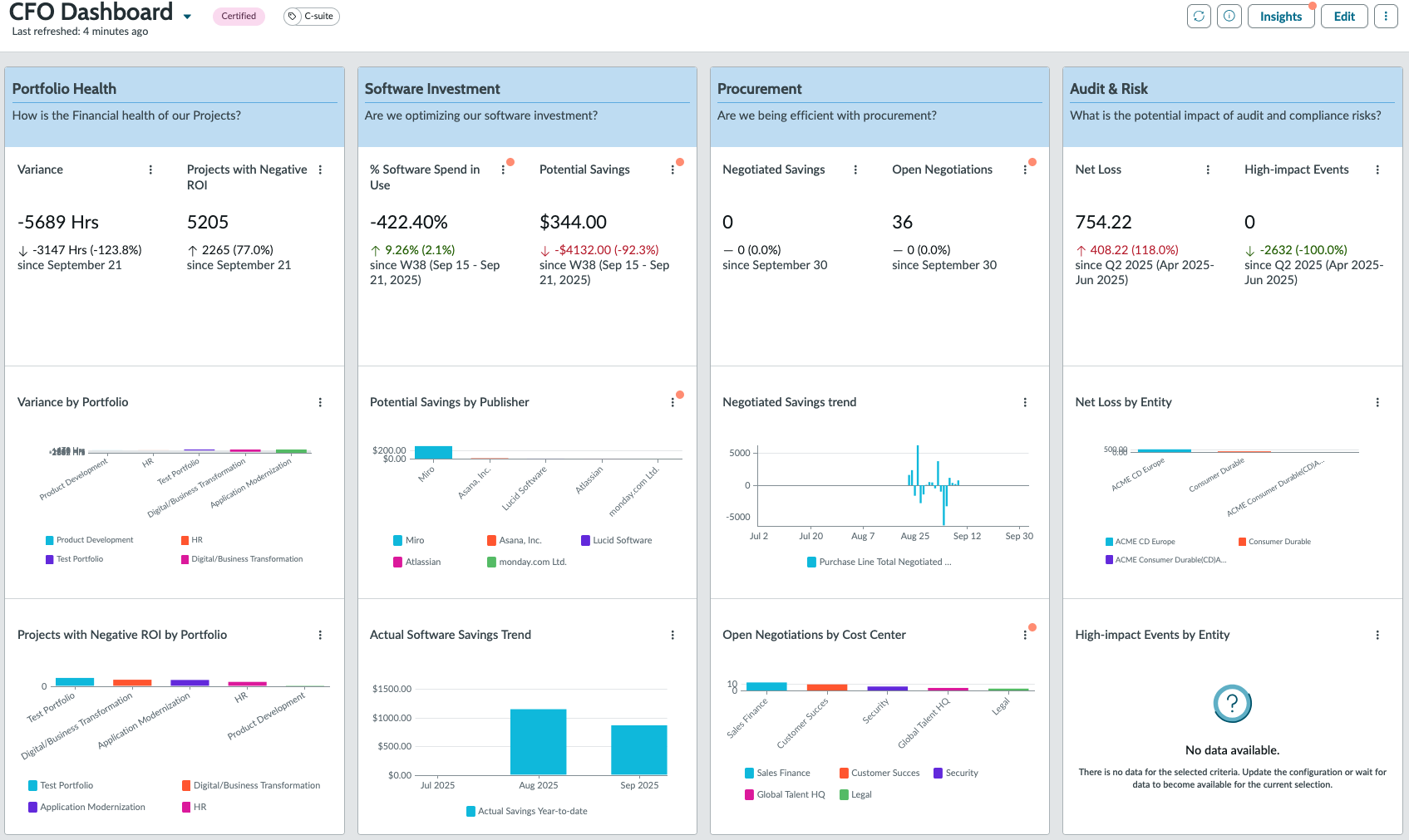
Task: Click the Aug 2025 savings bar
Action: [538, 742]
